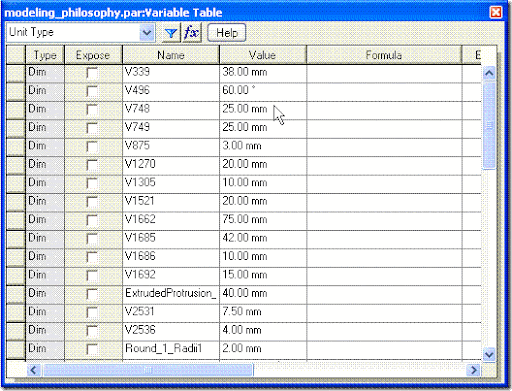Click the Formula cell for V1662
Screen dimensions: 512x391
point(384,220)
